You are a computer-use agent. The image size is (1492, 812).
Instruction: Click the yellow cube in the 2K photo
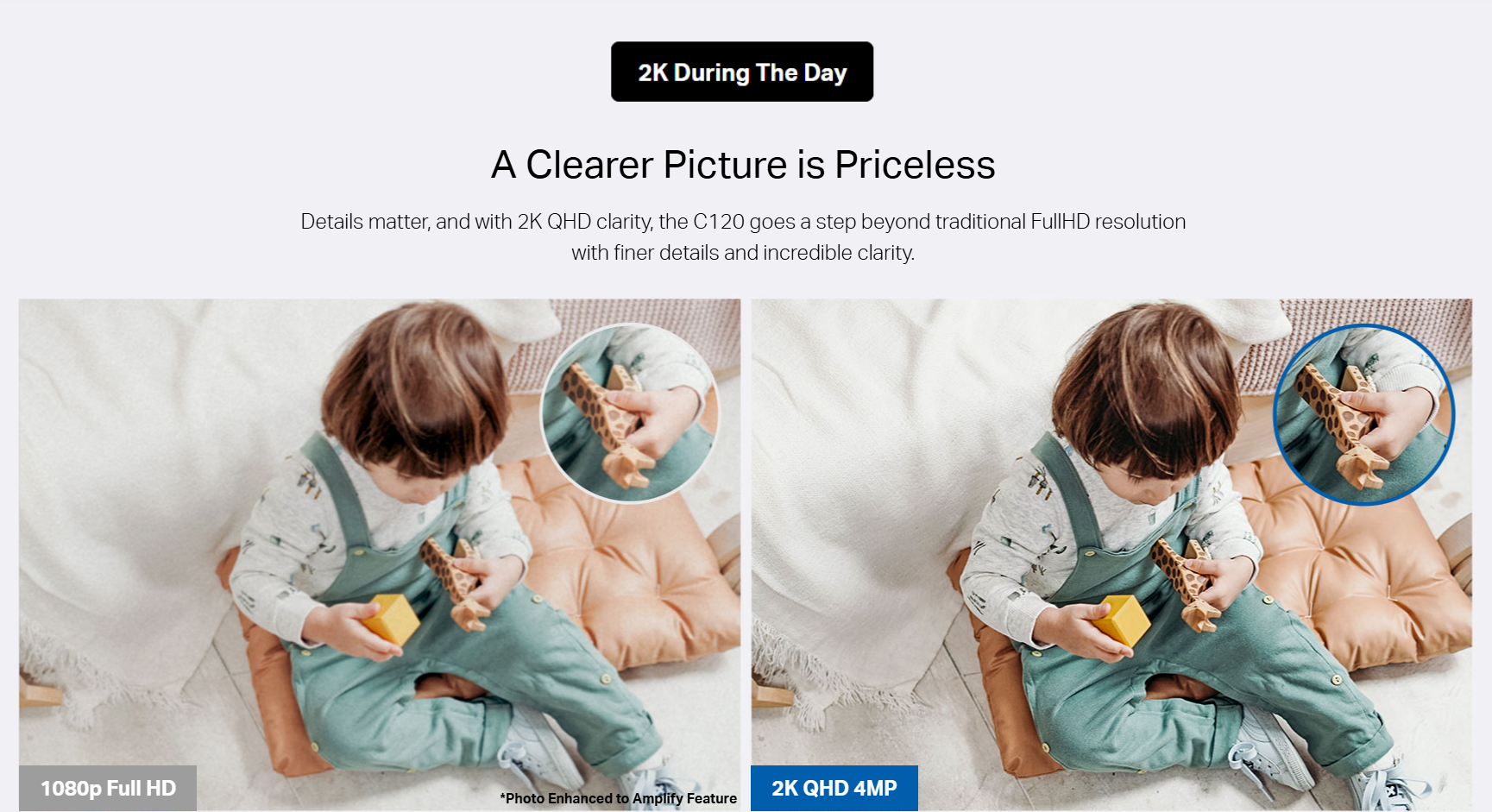[1123, 619]
